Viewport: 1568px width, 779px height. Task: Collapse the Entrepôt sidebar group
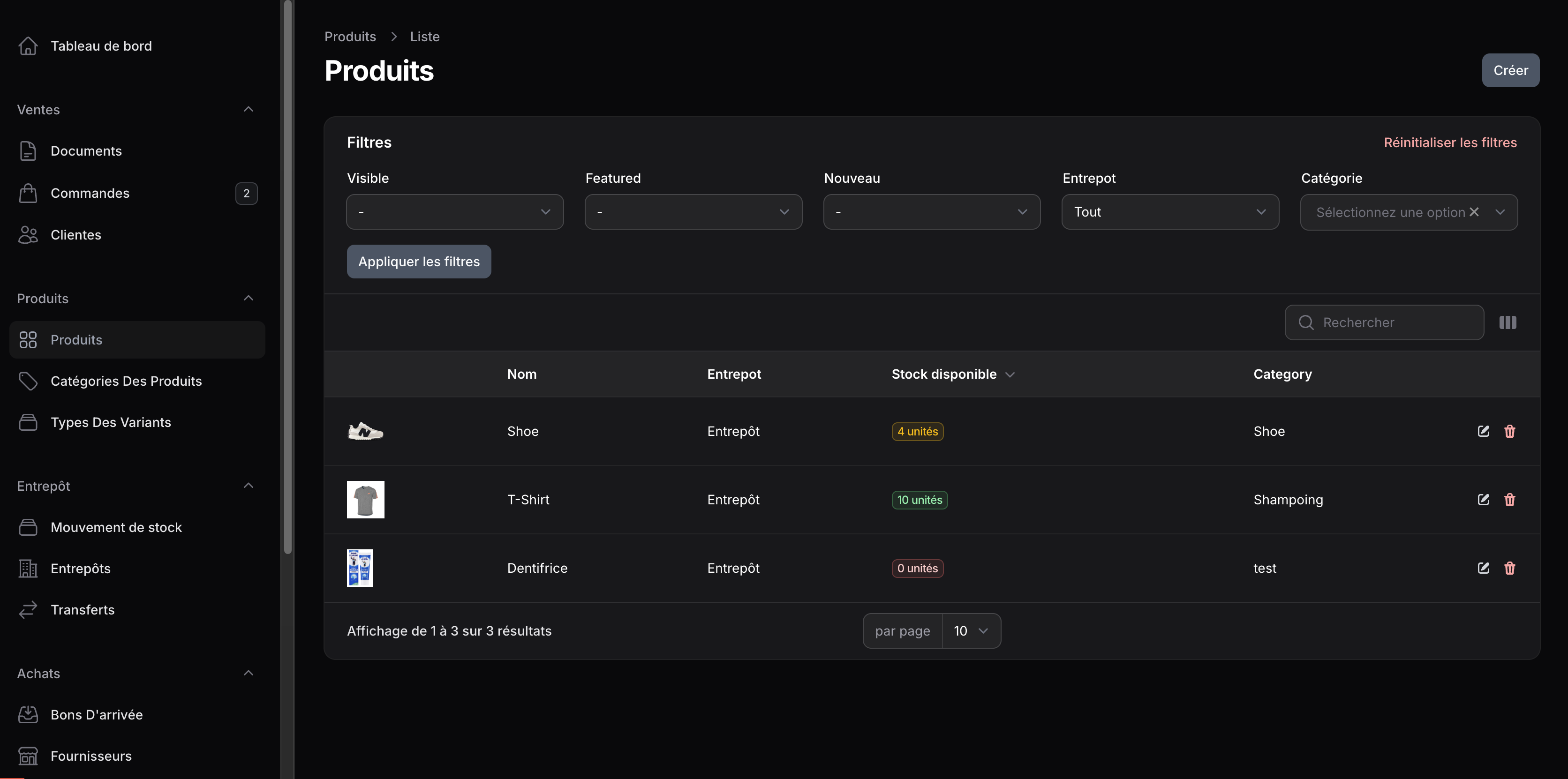point(249,486)
